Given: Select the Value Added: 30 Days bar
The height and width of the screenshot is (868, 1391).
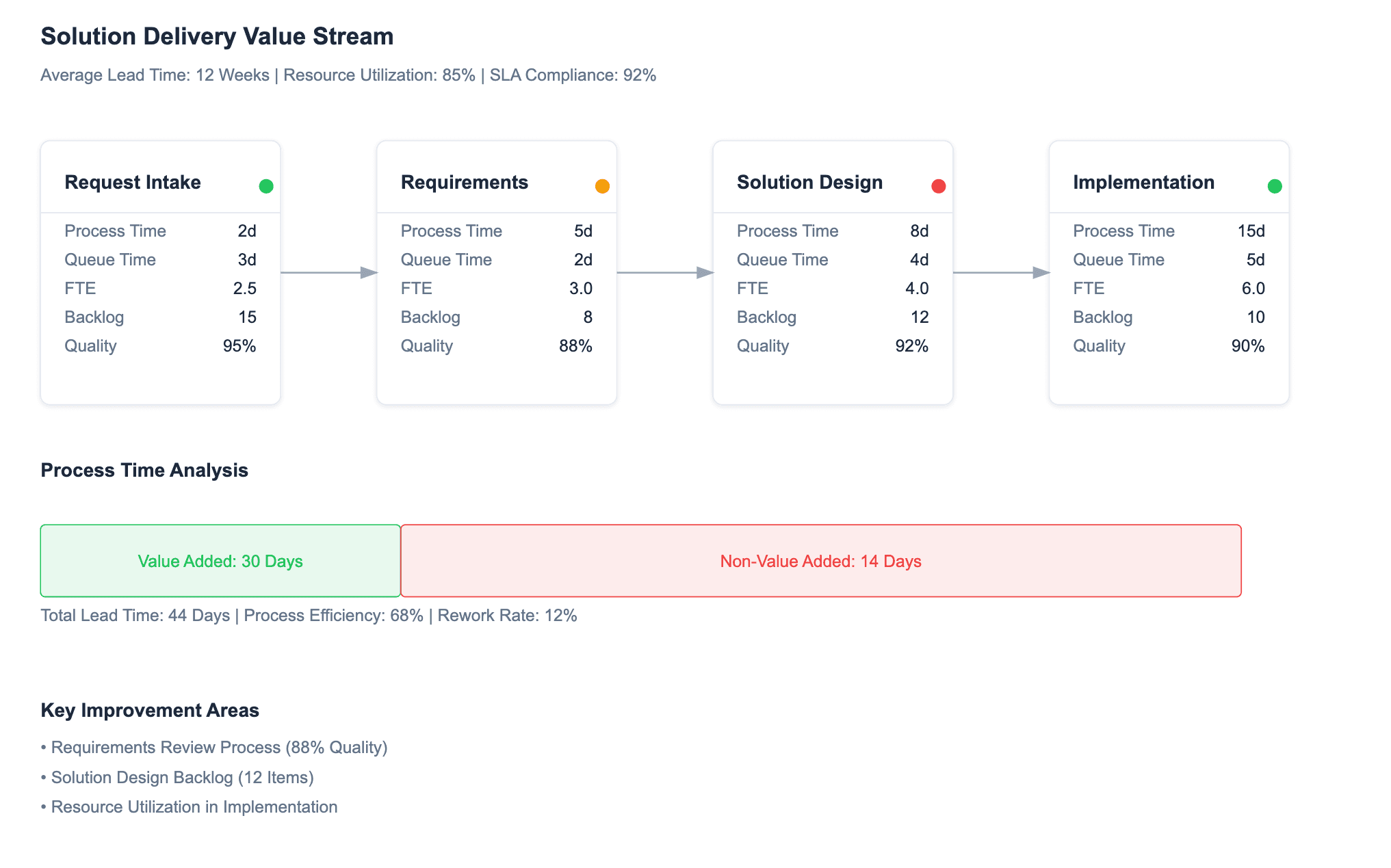Looking at the screenshot, I should tap(220, 561).
